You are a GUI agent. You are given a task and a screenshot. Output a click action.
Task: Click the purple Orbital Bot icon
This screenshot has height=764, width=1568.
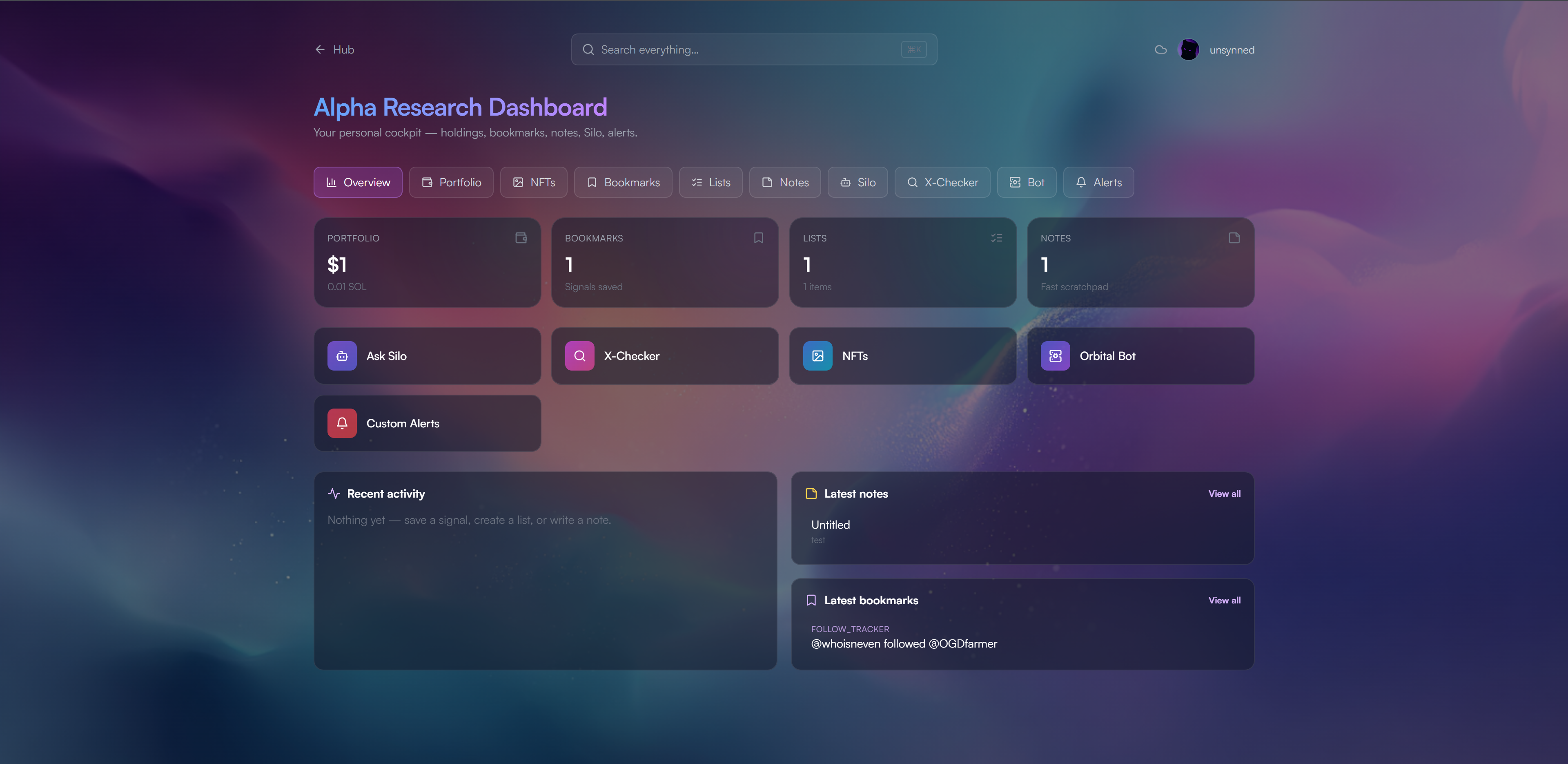(x=1055, y=356)
